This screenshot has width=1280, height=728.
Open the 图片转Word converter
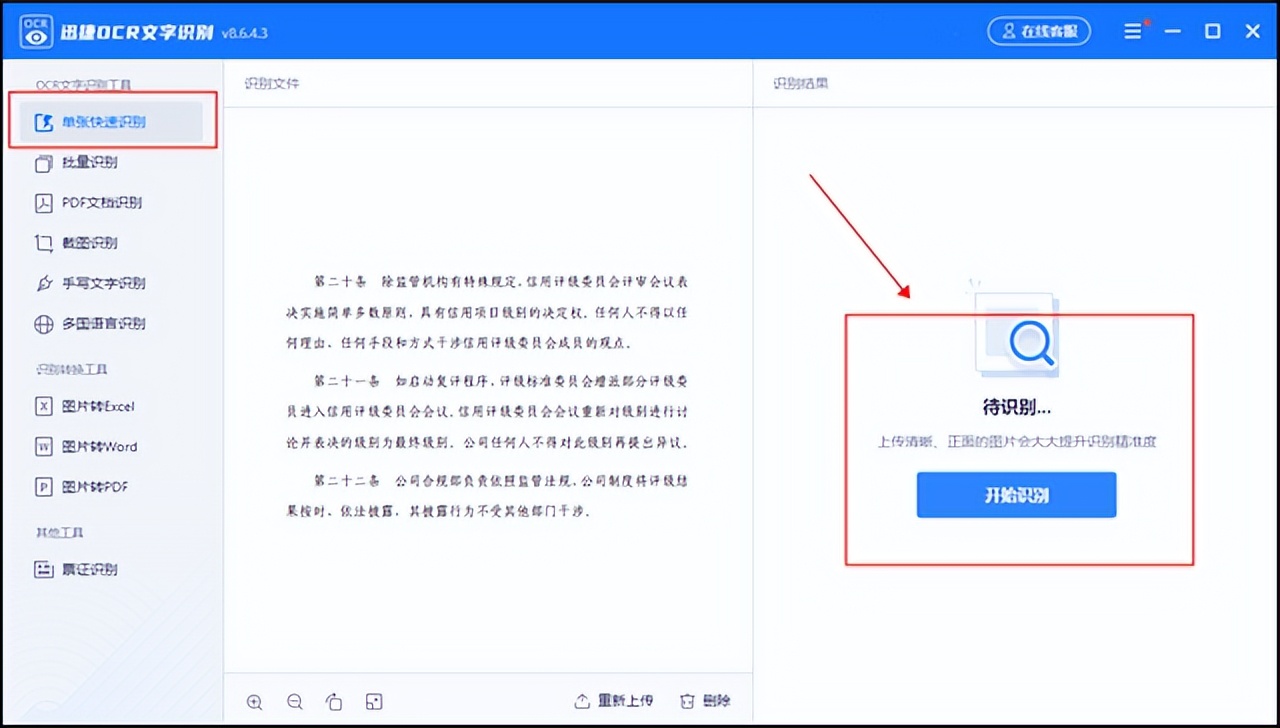click(x=106, y=446)
